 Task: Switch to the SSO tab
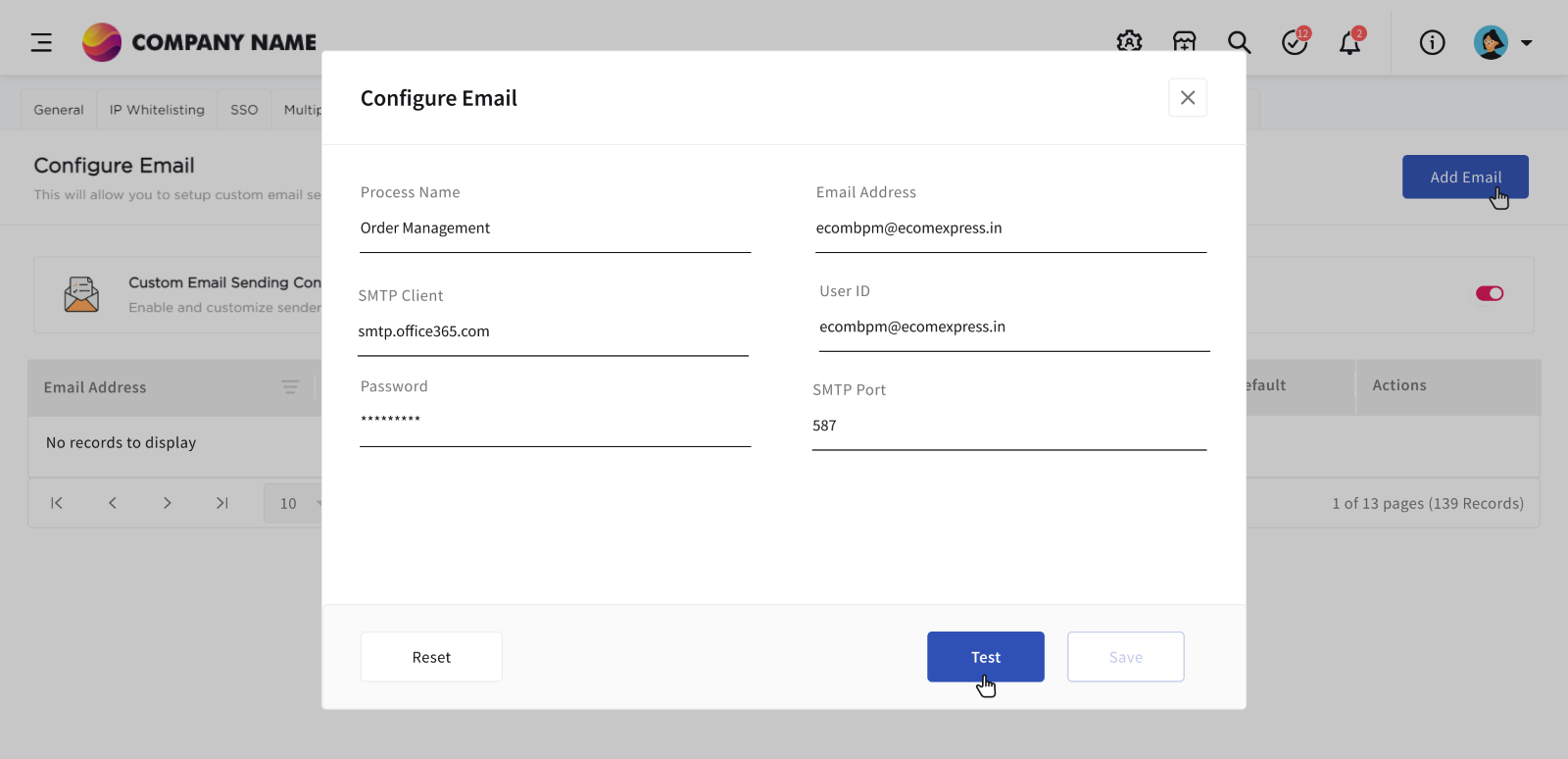click(244, 110)
